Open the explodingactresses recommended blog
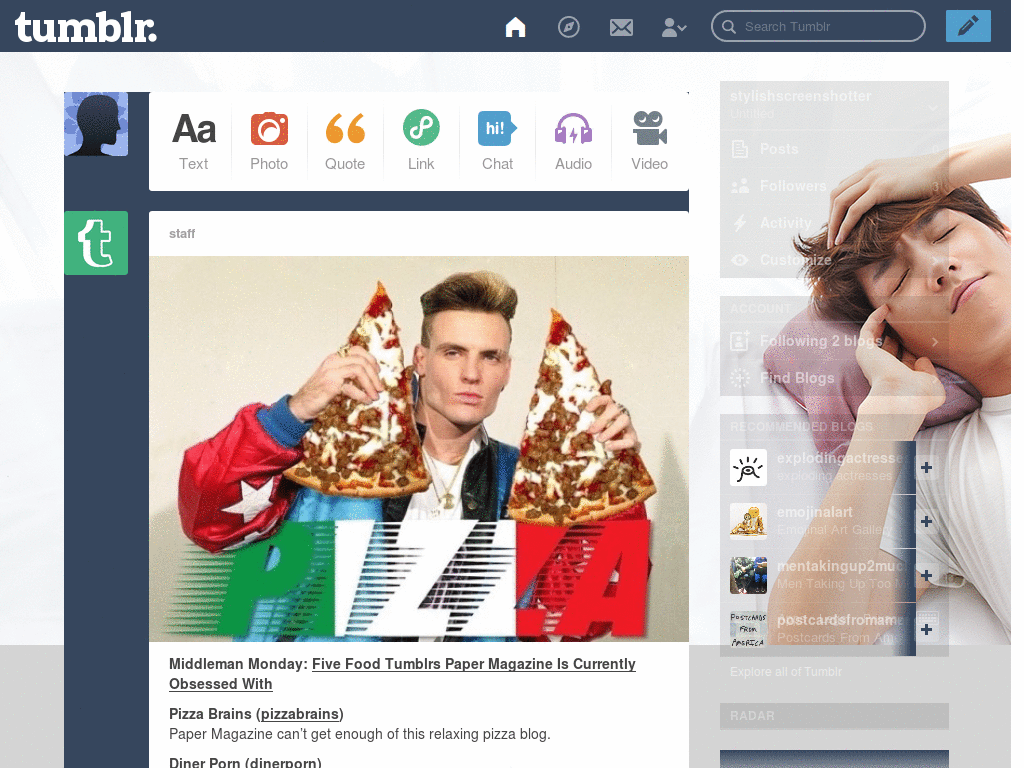The width and height of the screenshot is (1024, 768). point(839,458)
